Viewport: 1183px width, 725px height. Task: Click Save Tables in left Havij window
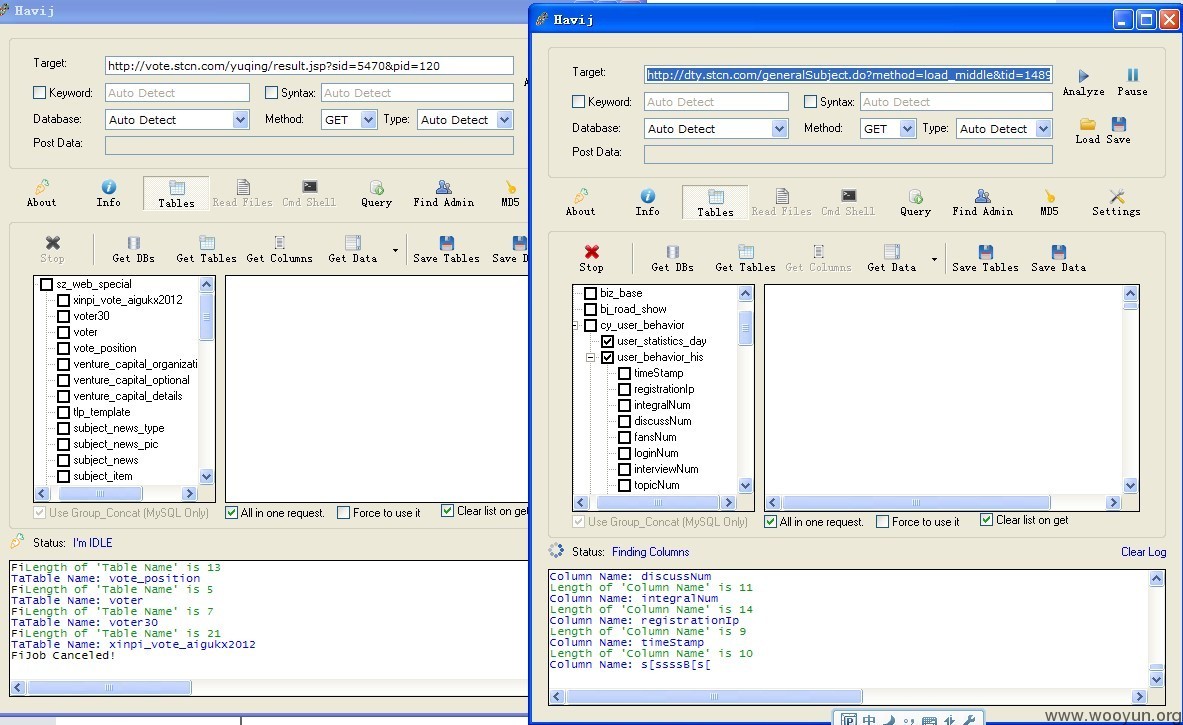[x=446, y=249]
